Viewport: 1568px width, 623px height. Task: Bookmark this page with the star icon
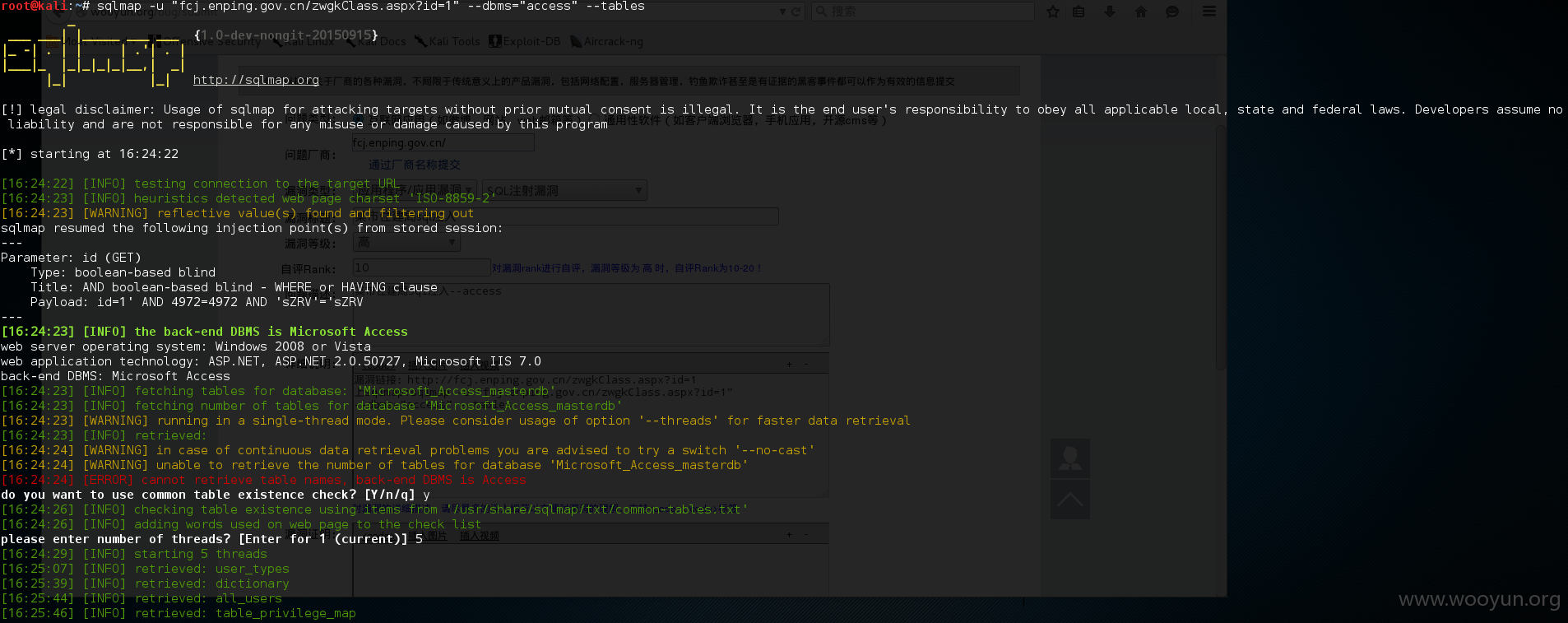point(1053,12)
